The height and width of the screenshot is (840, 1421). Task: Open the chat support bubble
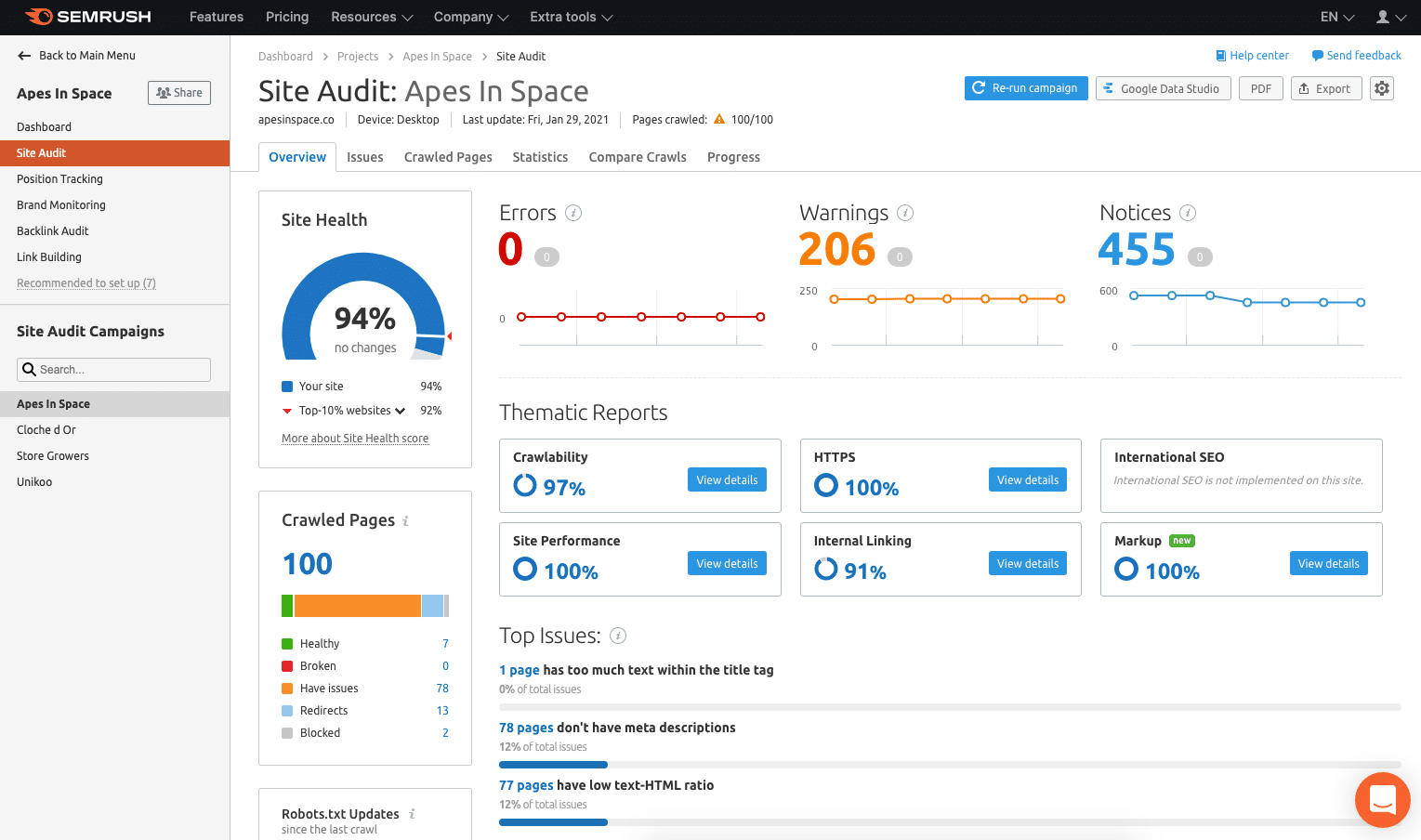(1383, 799)
